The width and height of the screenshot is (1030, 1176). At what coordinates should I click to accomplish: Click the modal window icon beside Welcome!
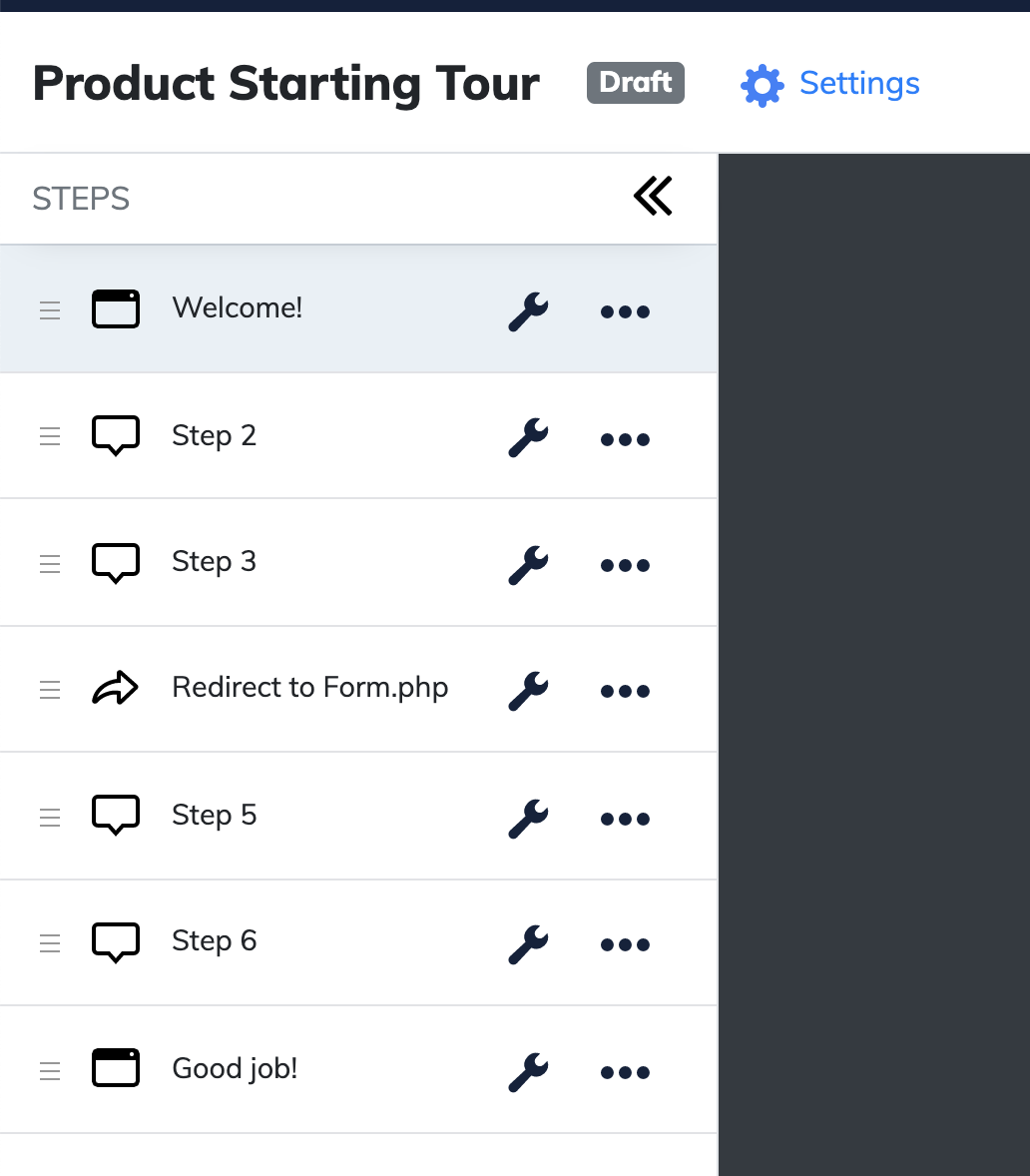click(116, 308)
